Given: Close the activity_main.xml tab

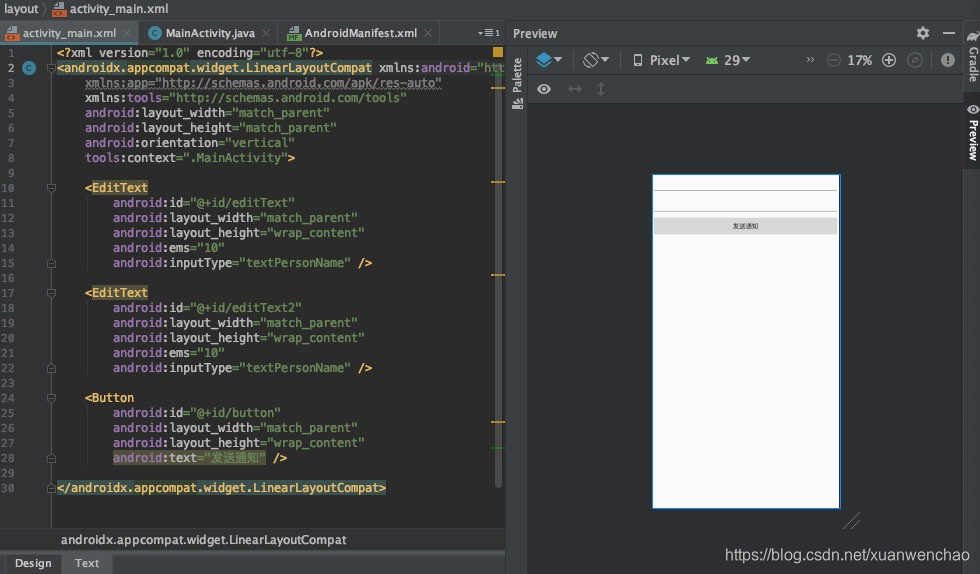Looking at the screenshot, I should [127, 33].
